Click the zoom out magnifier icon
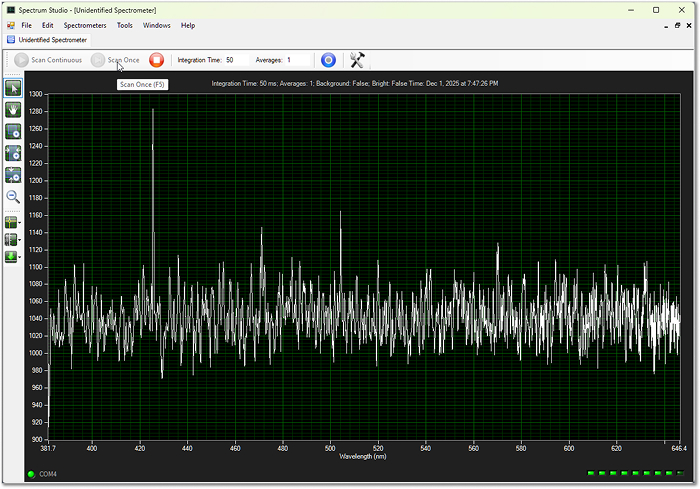 [14, 197]
